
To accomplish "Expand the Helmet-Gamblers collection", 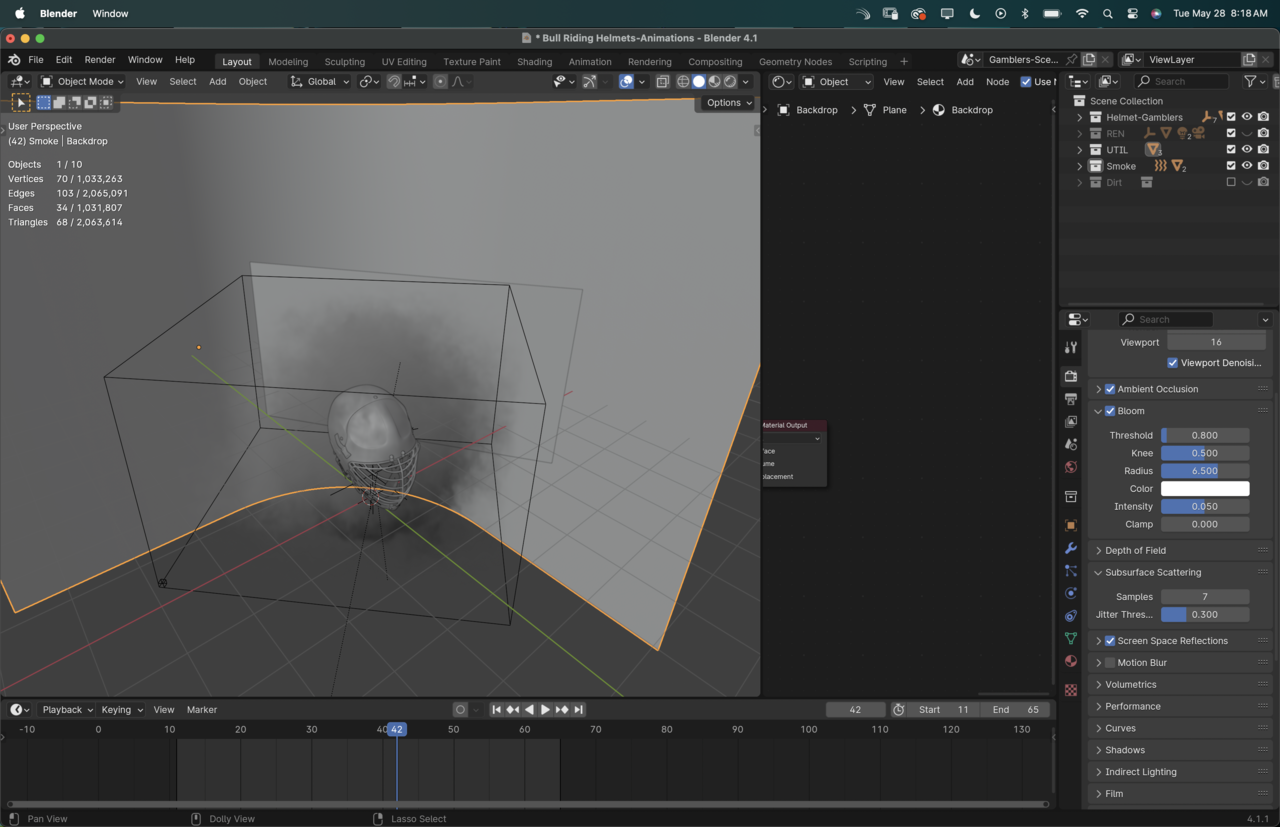I will [1080, 117].
